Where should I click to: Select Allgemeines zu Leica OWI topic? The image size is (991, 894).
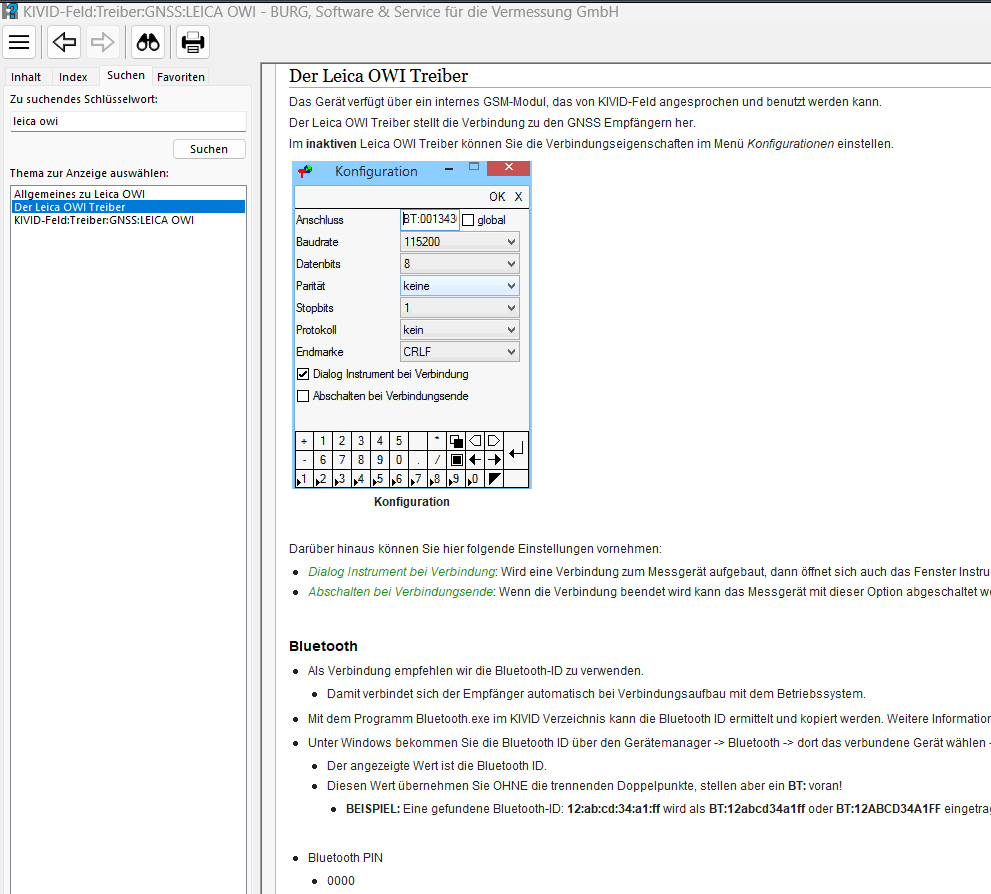tap(79, 193)
